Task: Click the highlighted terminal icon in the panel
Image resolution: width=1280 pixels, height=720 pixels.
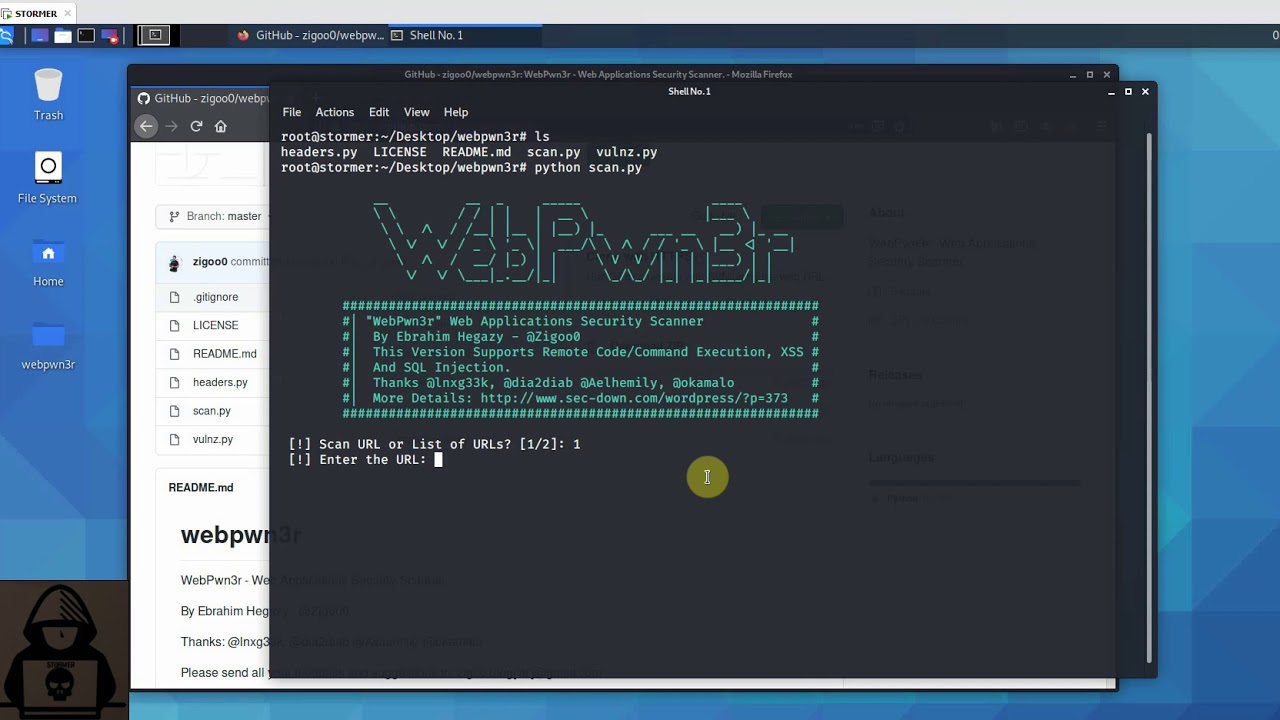Action: click(155, 35)
